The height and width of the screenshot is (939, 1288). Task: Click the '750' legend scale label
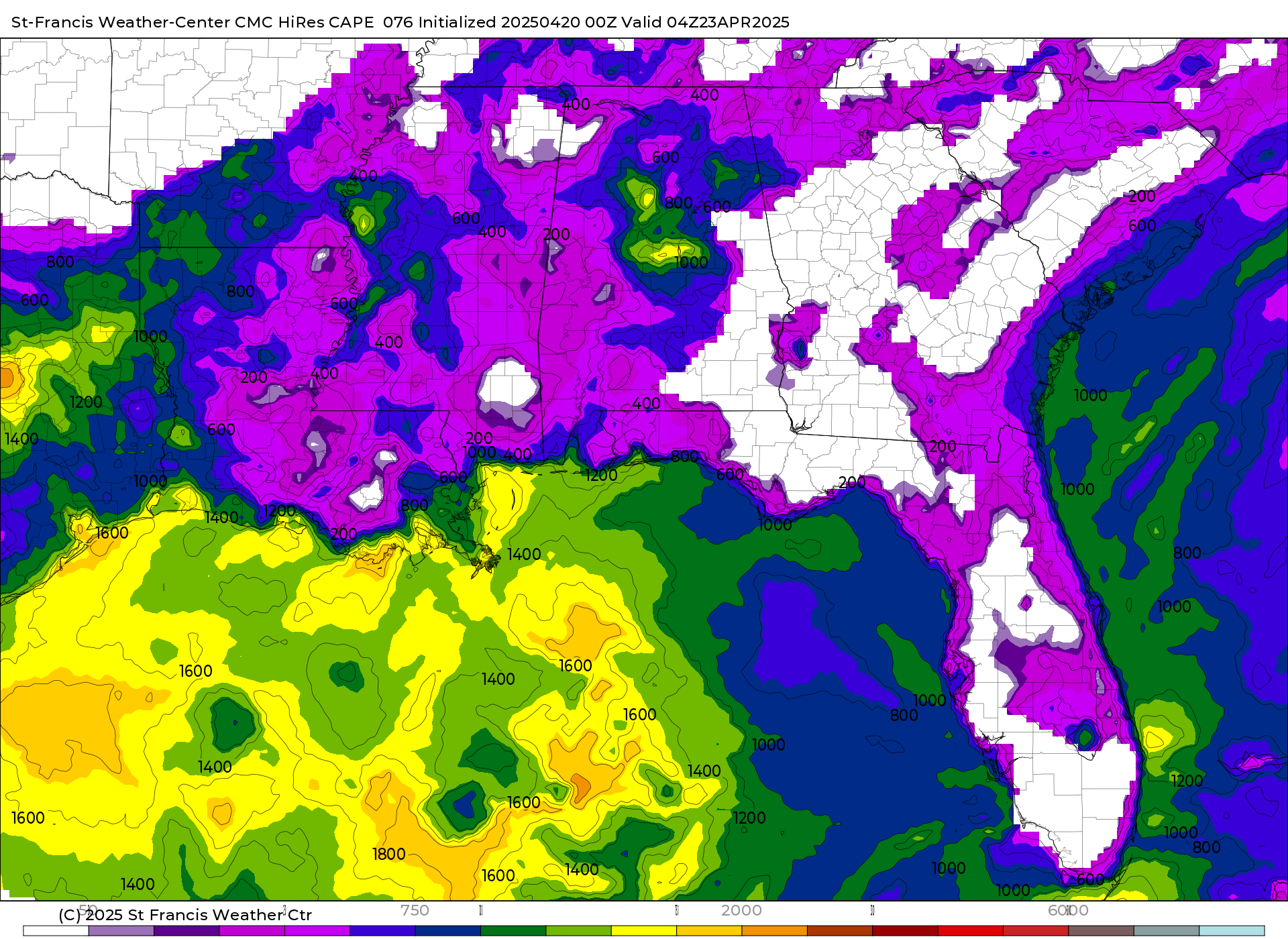pos(415,910)
